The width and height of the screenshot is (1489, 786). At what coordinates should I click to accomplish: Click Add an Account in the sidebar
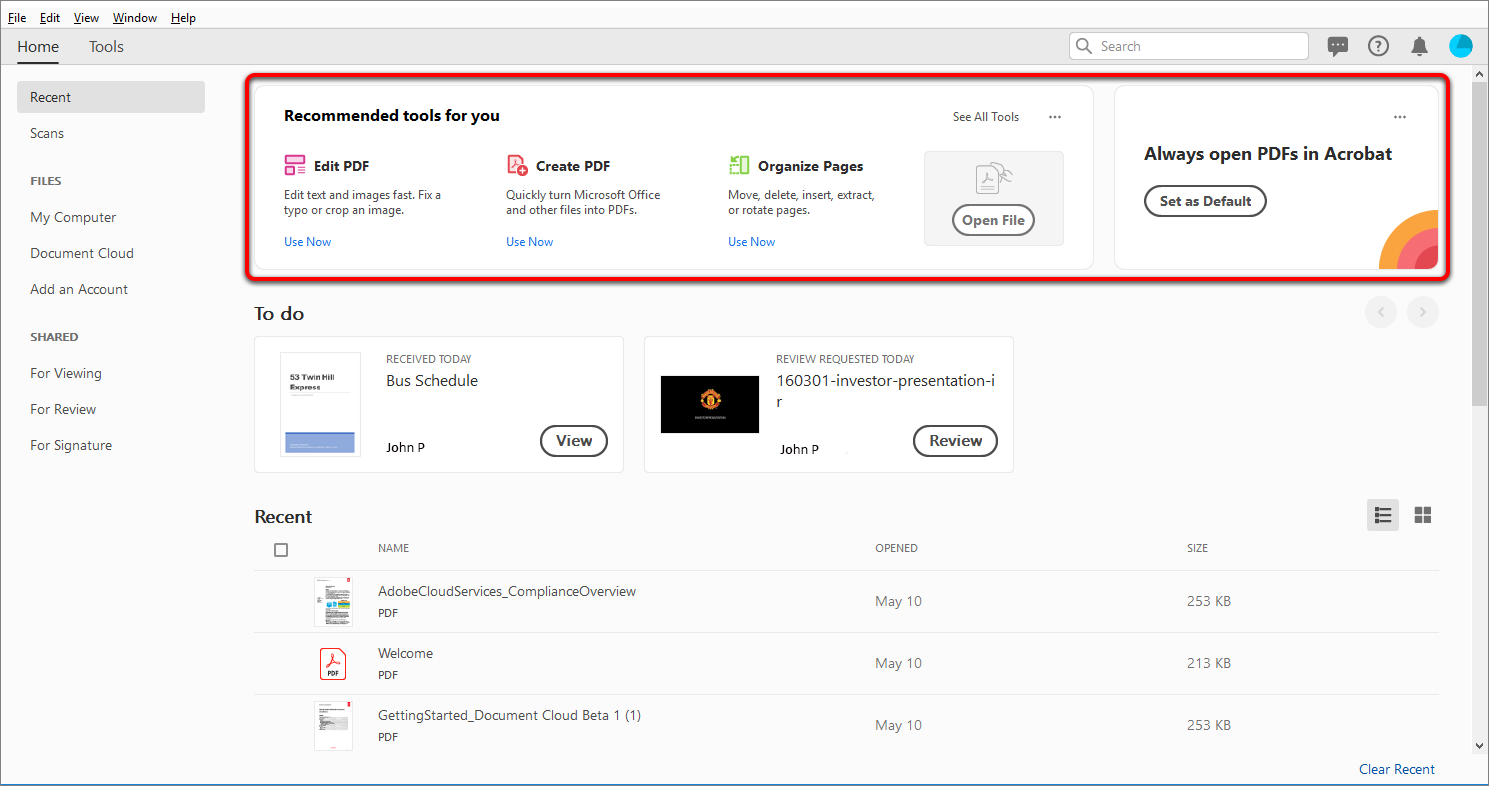(79, 289)
